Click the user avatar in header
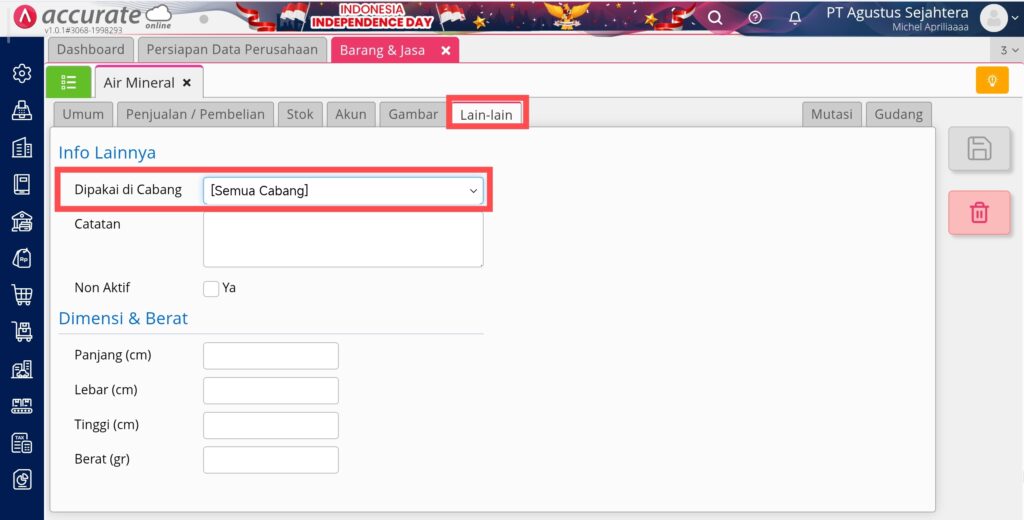This screenshot has height=520, width=1024. coord(993,18)
